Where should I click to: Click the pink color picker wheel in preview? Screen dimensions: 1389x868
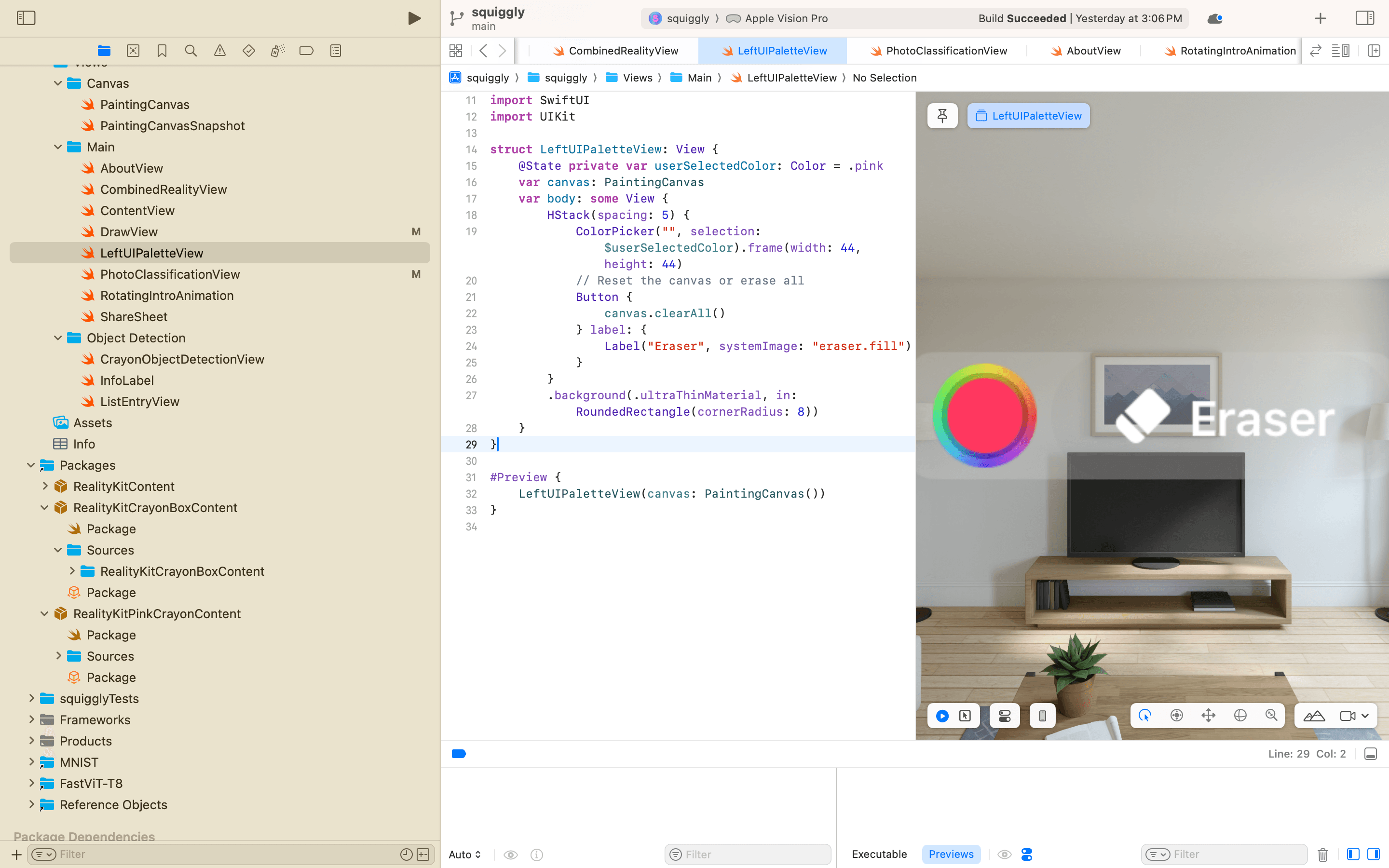984,416
